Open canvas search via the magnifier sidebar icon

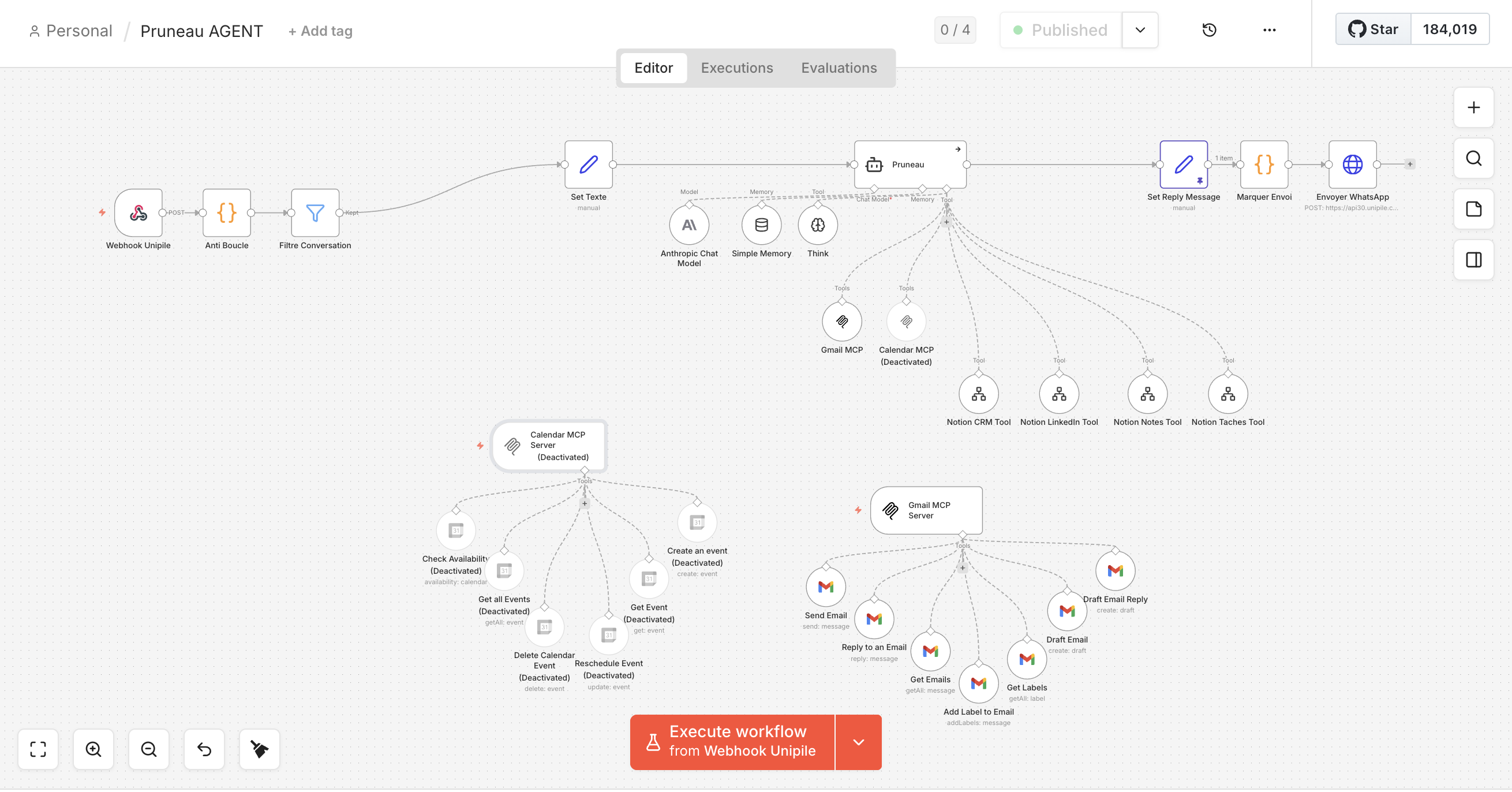[x=1473, y=159]
